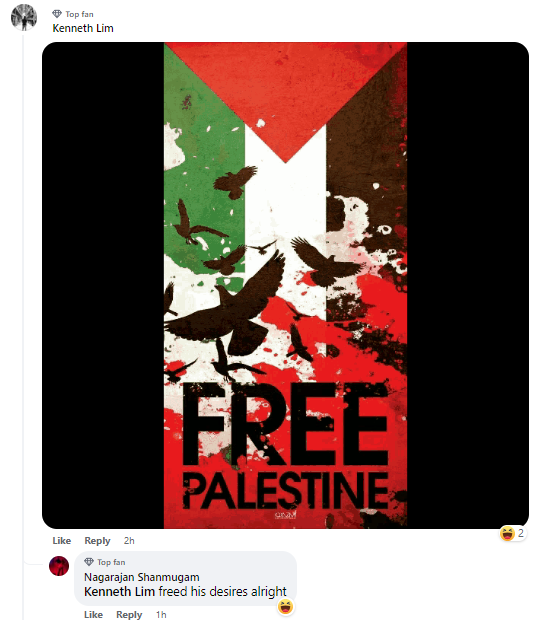Reply to Nagarajan Shanmugam's comment
Viewport: 557px width, 620px height.
tap(129, 614)
